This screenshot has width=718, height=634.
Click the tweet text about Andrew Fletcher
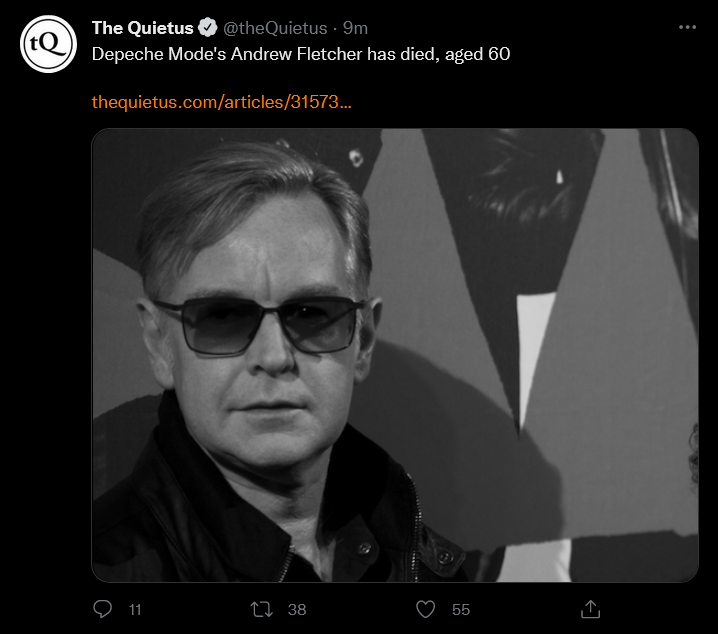[300, 54]
